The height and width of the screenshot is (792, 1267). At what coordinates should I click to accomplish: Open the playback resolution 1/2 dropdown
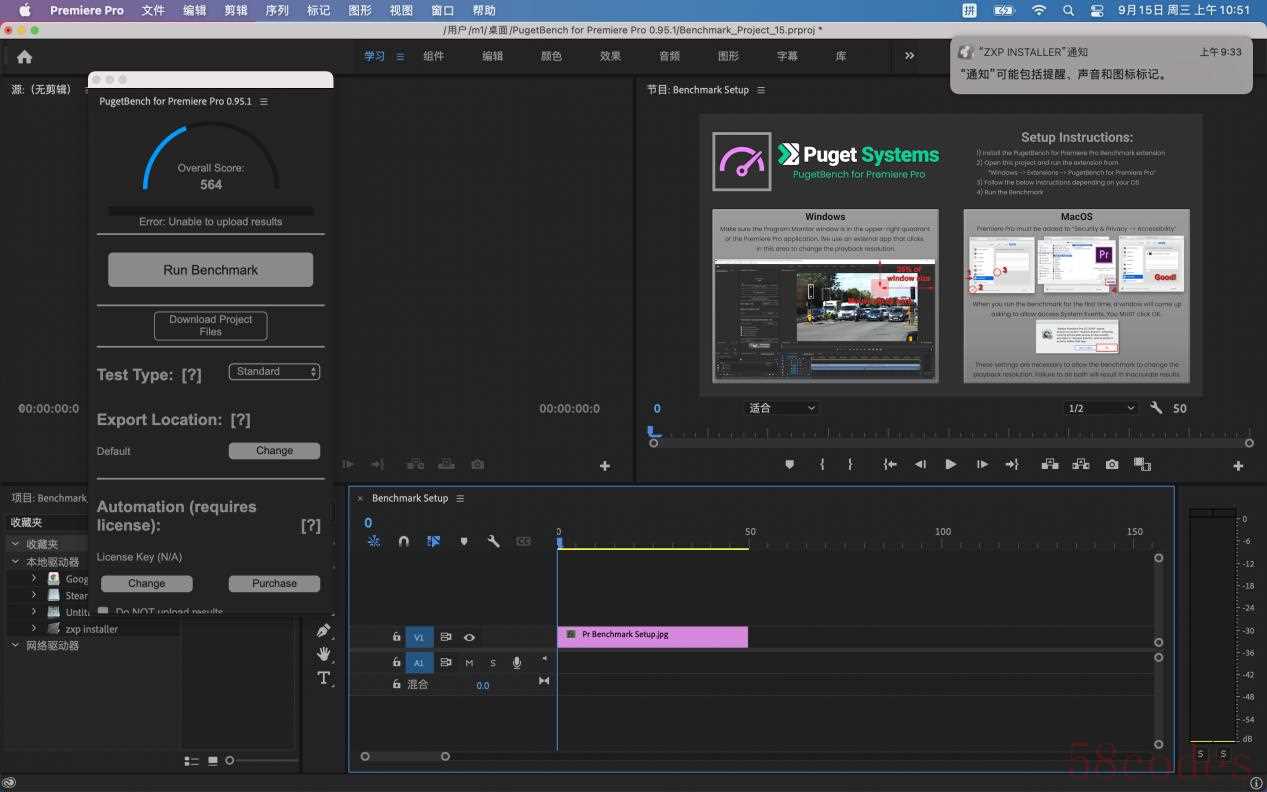click(x=1101, y=408)
